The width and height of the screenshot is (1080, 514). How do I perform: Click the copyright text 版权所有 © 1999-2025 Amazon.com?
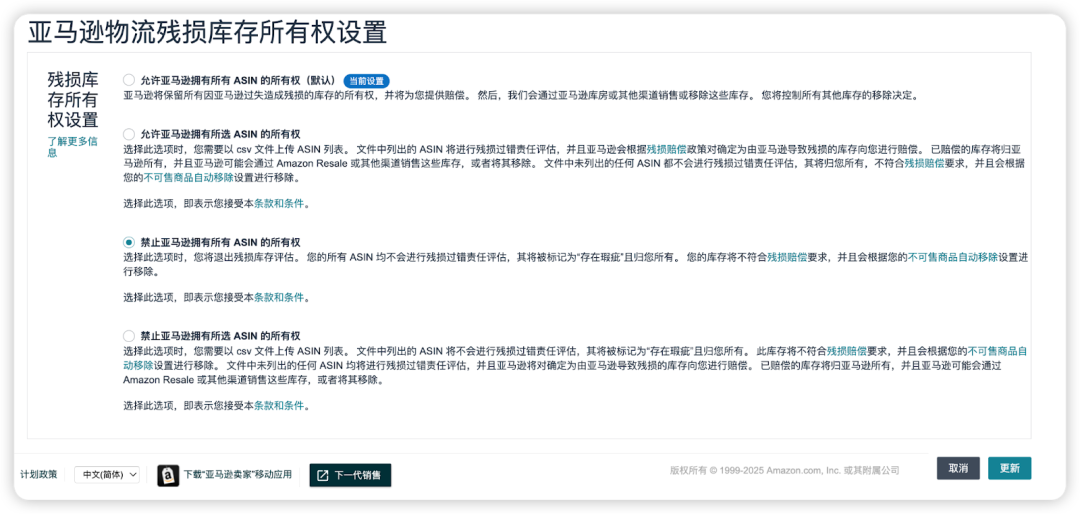point(785,471)
